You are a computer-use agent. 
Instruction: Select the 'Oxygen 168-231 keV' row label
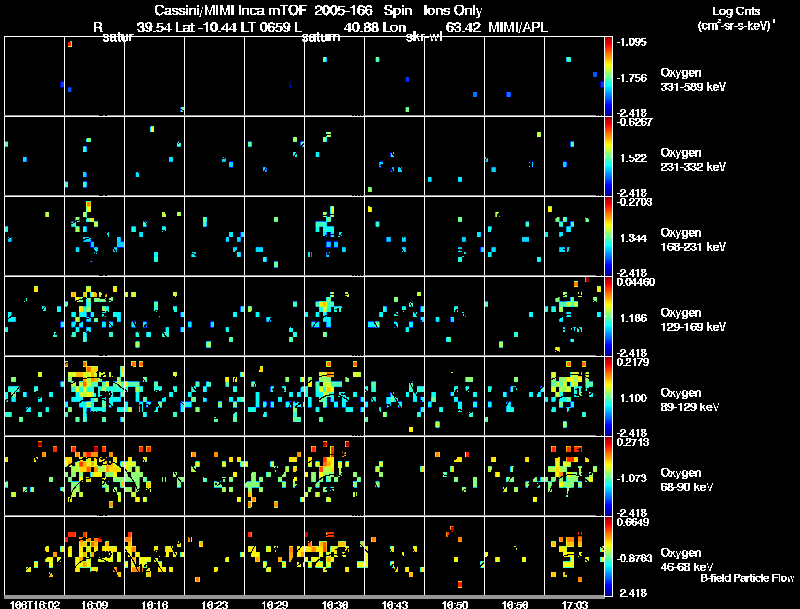tap(693, 240)
